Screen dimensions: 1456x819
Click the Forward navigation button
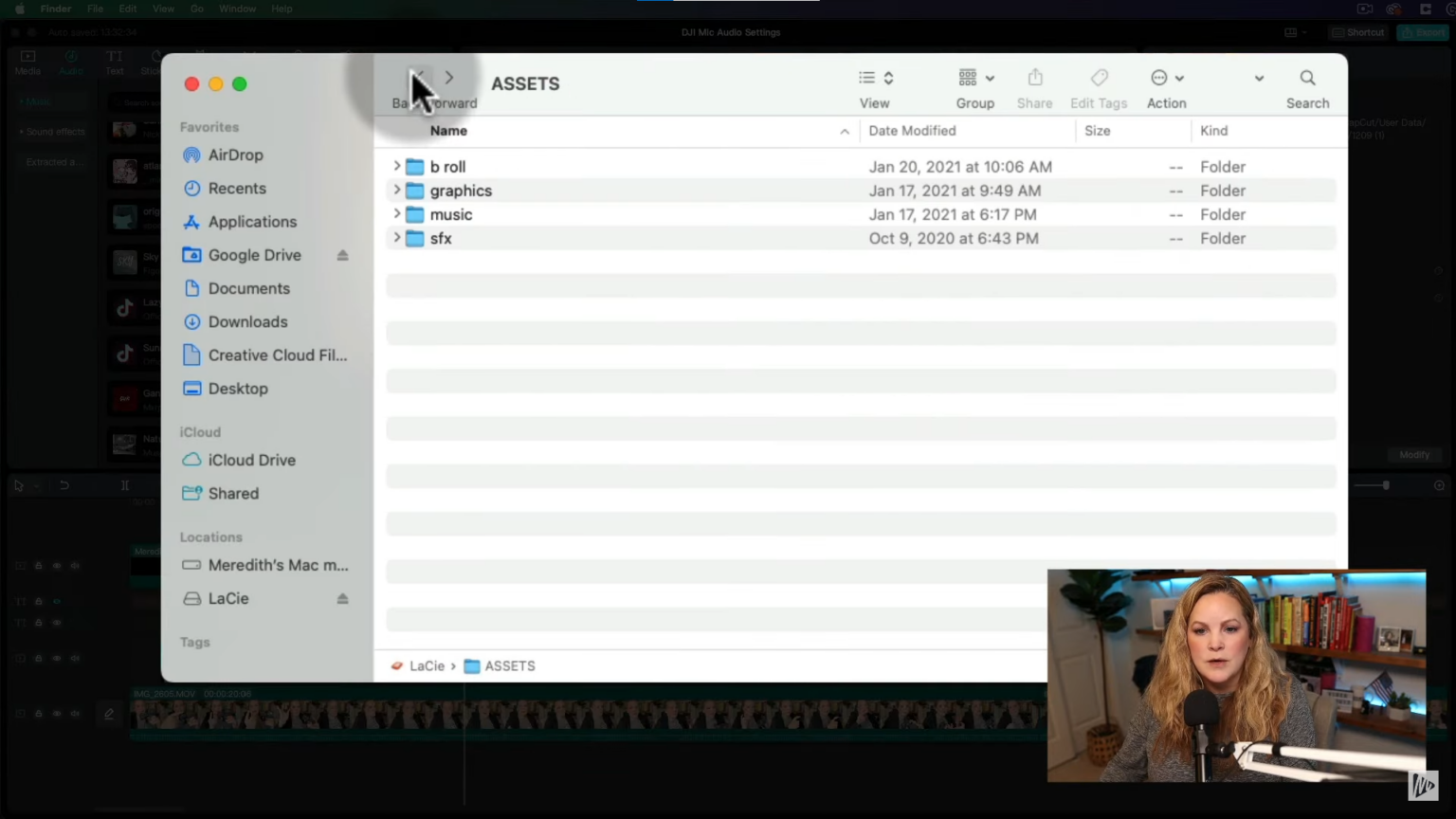coord(448,78)
